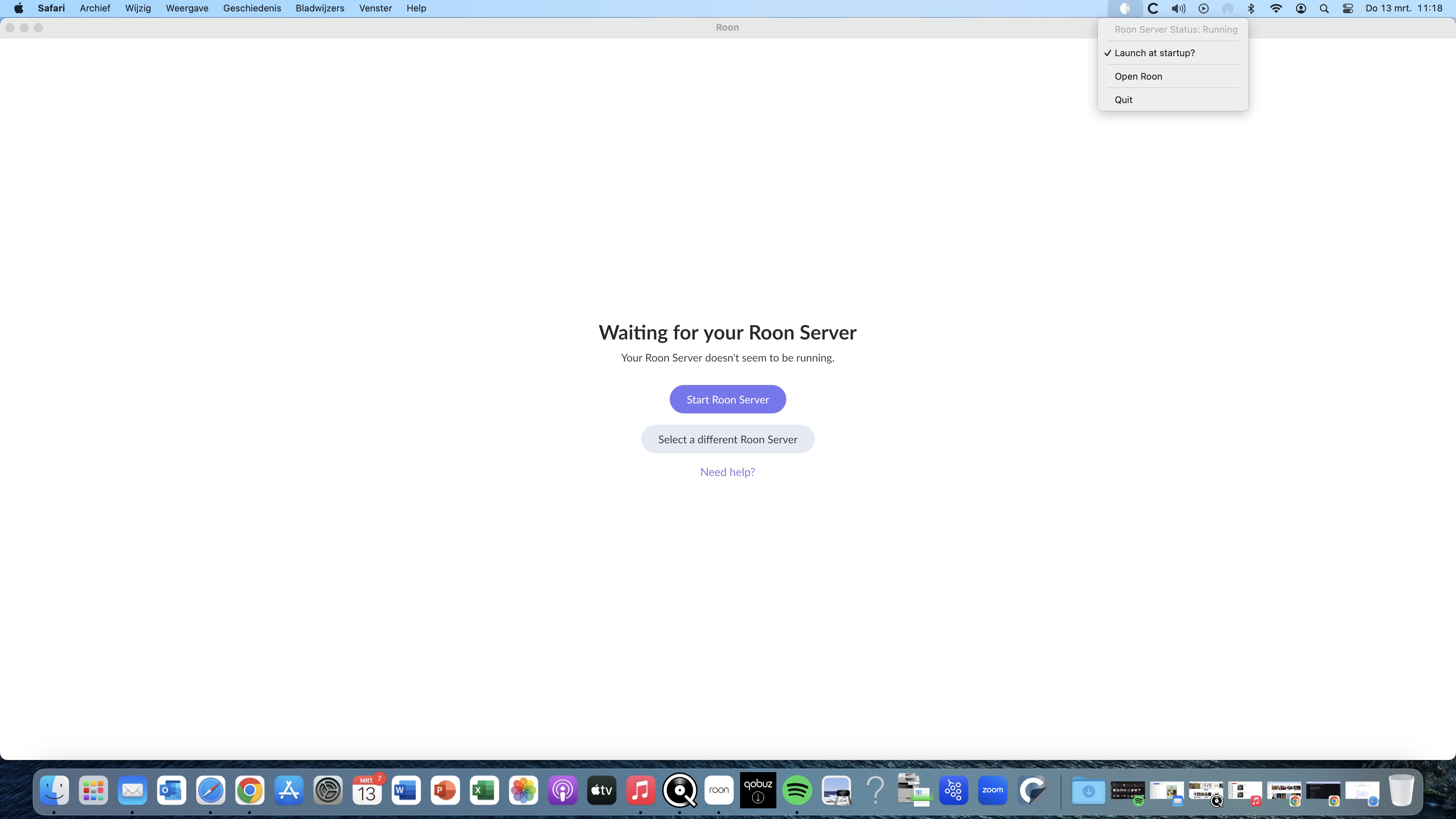Click the volume icon in menu bar
This screenshot has height=819, width=1456.
[x=1178, y=9]
